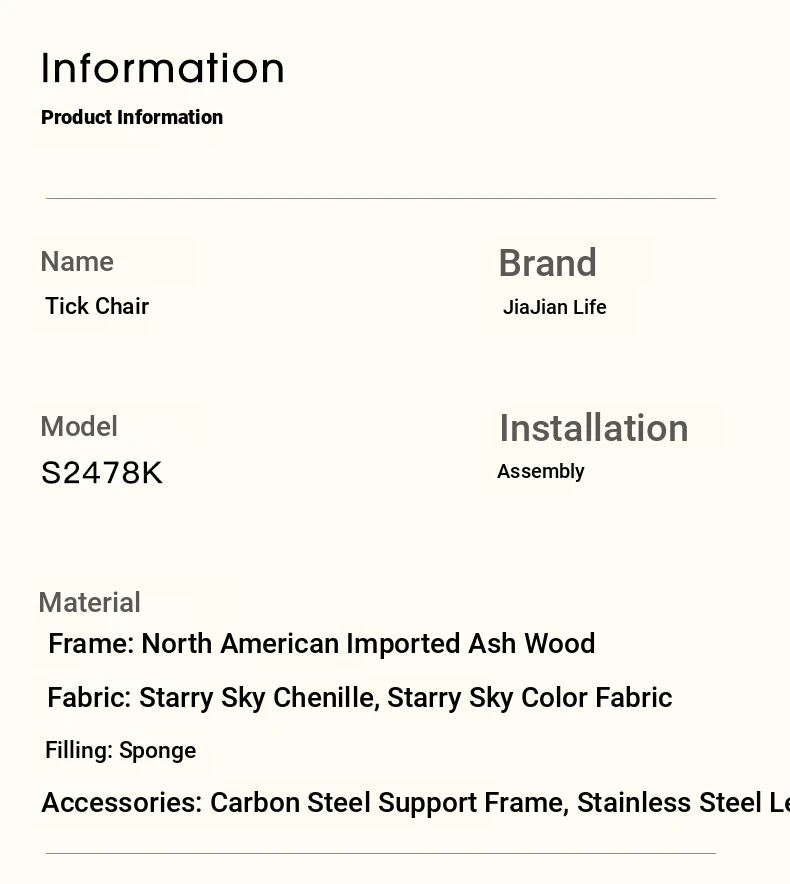The image size is (790, 884).
Task: Click the Brand label
Action: click(548, 263)
